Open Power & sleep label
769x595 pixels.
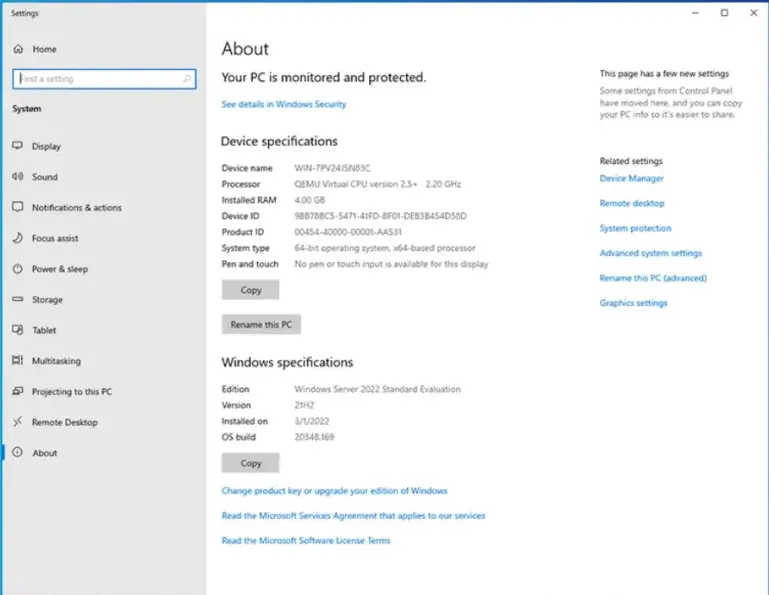point(60,269)
